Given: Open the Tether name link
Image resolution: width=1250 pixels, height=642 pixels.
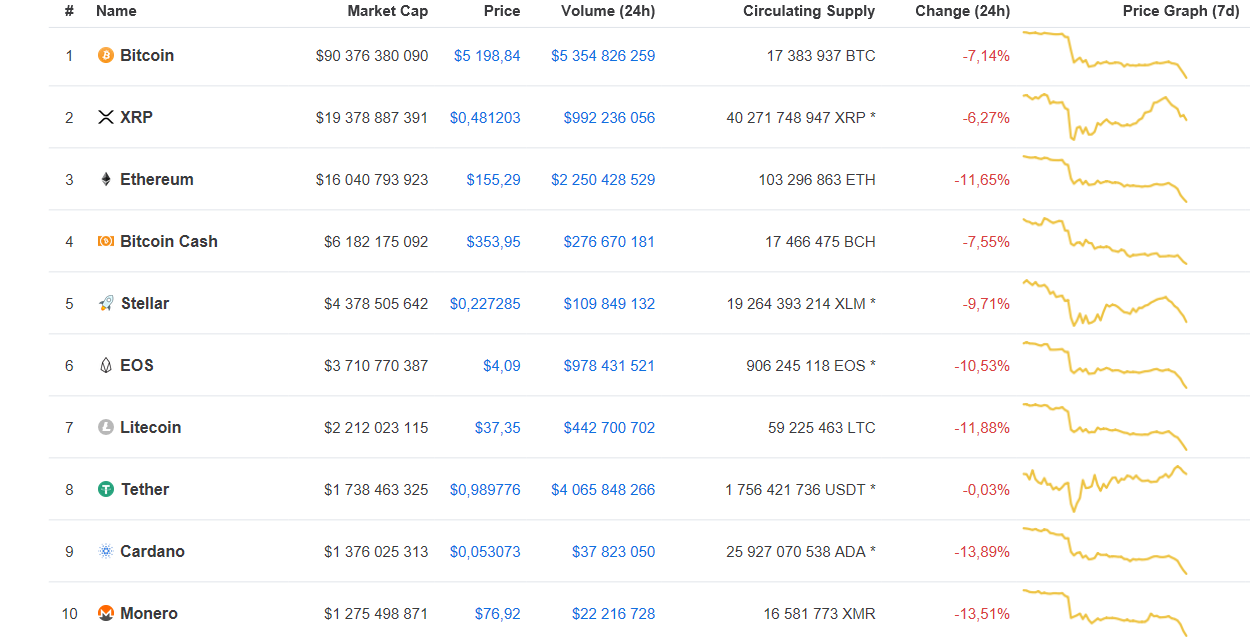Looking at the screenshot, I should (x=145, y=490).
